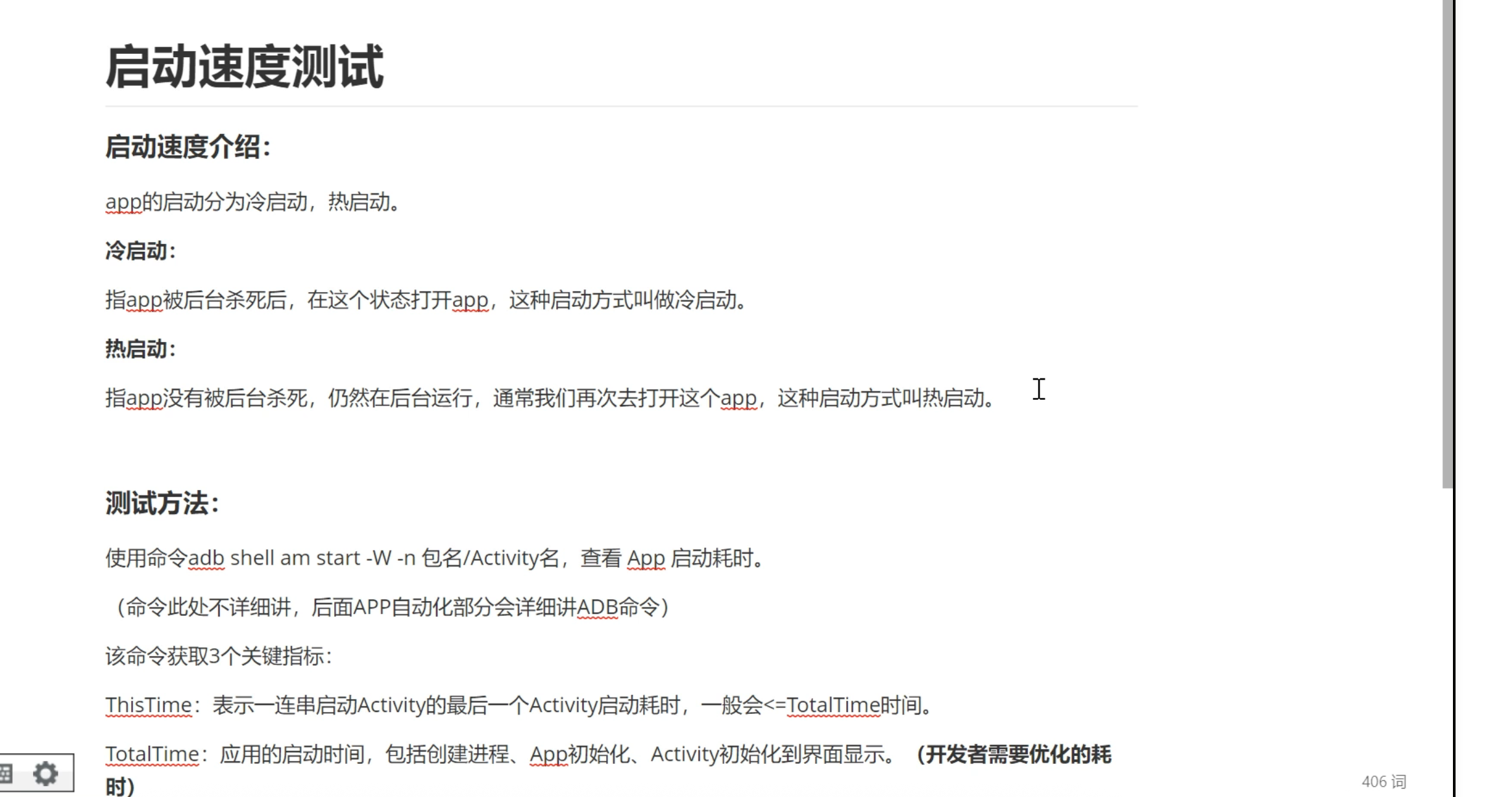Click the grid icon beside the gear
Screen dimensions: 1512x797
click(x=6, y=773)
